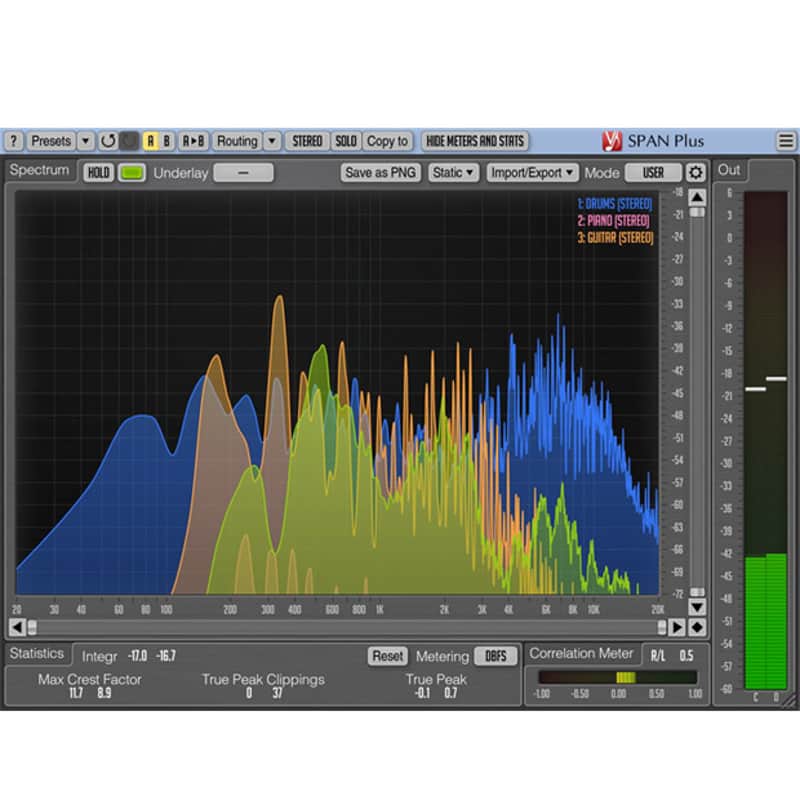Click the R/L correlation channel selector
Image resolution: width=800 pixels, height=800 pixels.
click(658, 656)
